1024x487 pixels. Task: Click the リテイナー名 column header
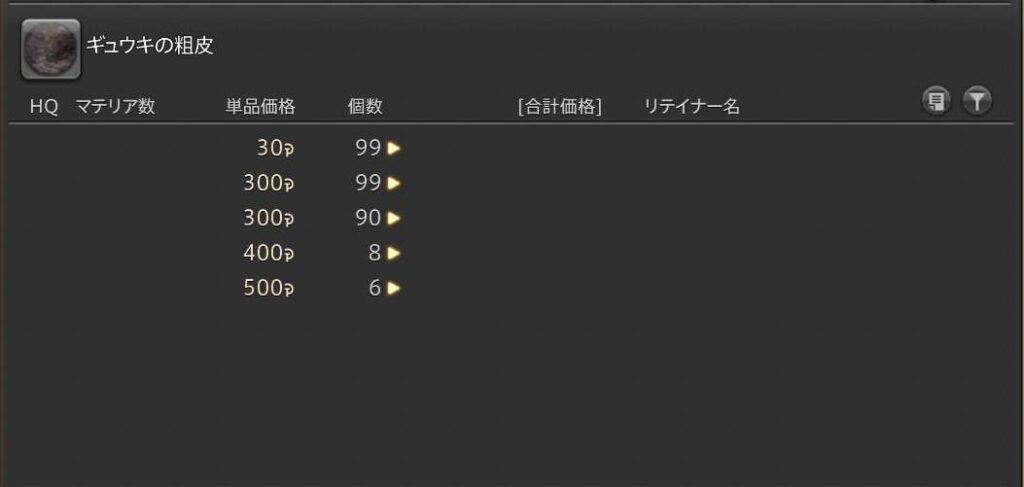pyautogui.click(x=691, y=106)
